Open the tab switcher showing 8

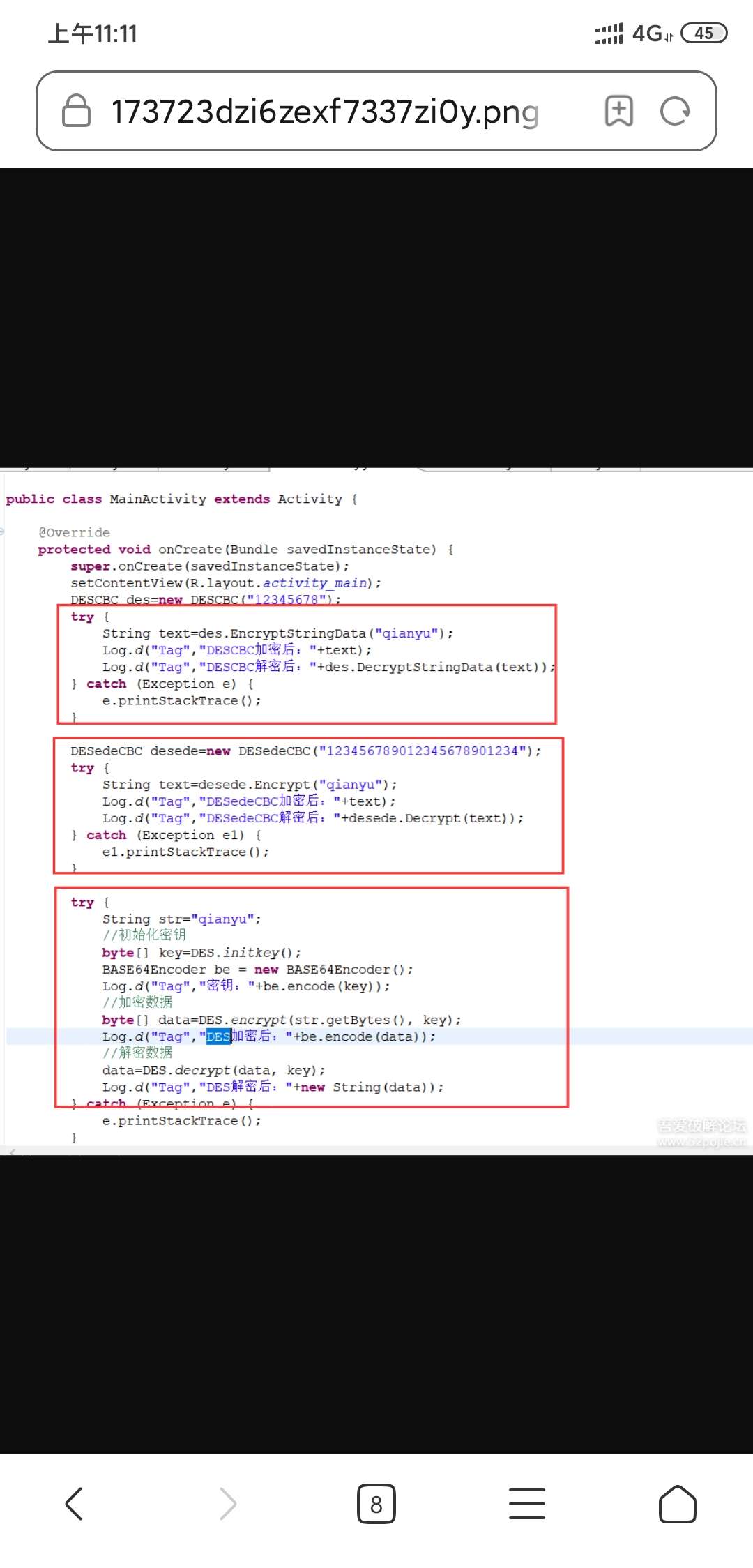pos(376,1504)
